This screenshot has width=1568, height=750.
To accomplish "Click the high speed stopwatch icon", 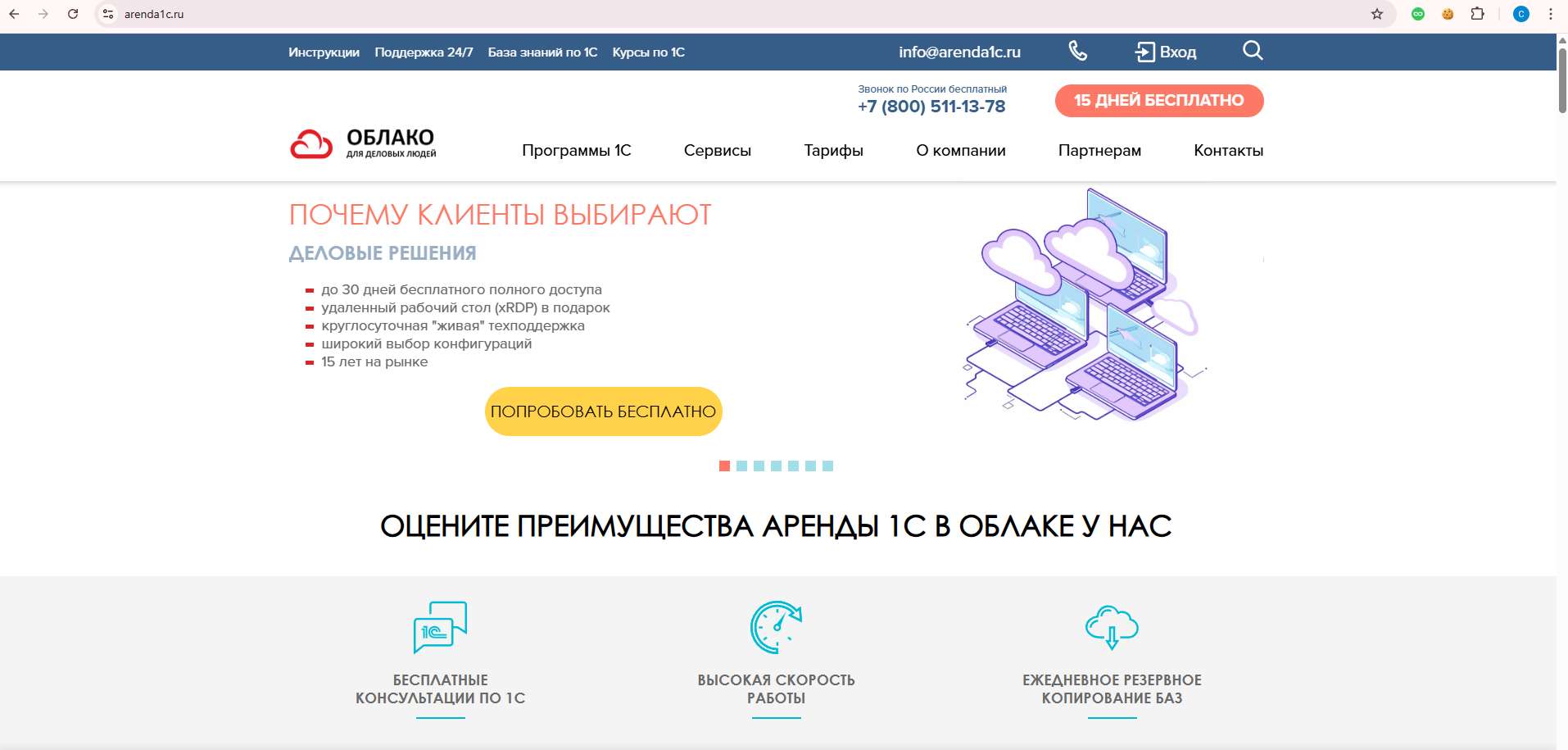I will coord(776,627).
